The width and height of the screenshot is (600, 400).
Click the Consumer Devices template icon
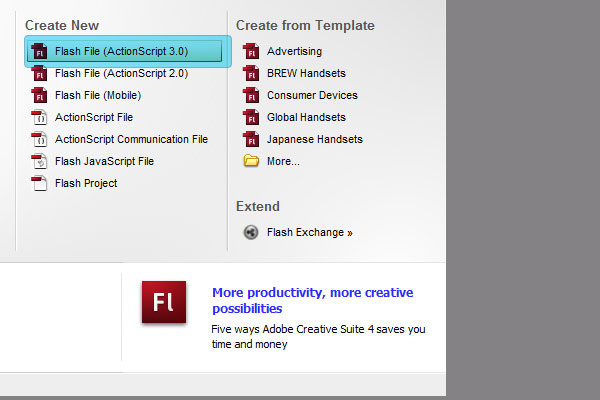(251, 95)
